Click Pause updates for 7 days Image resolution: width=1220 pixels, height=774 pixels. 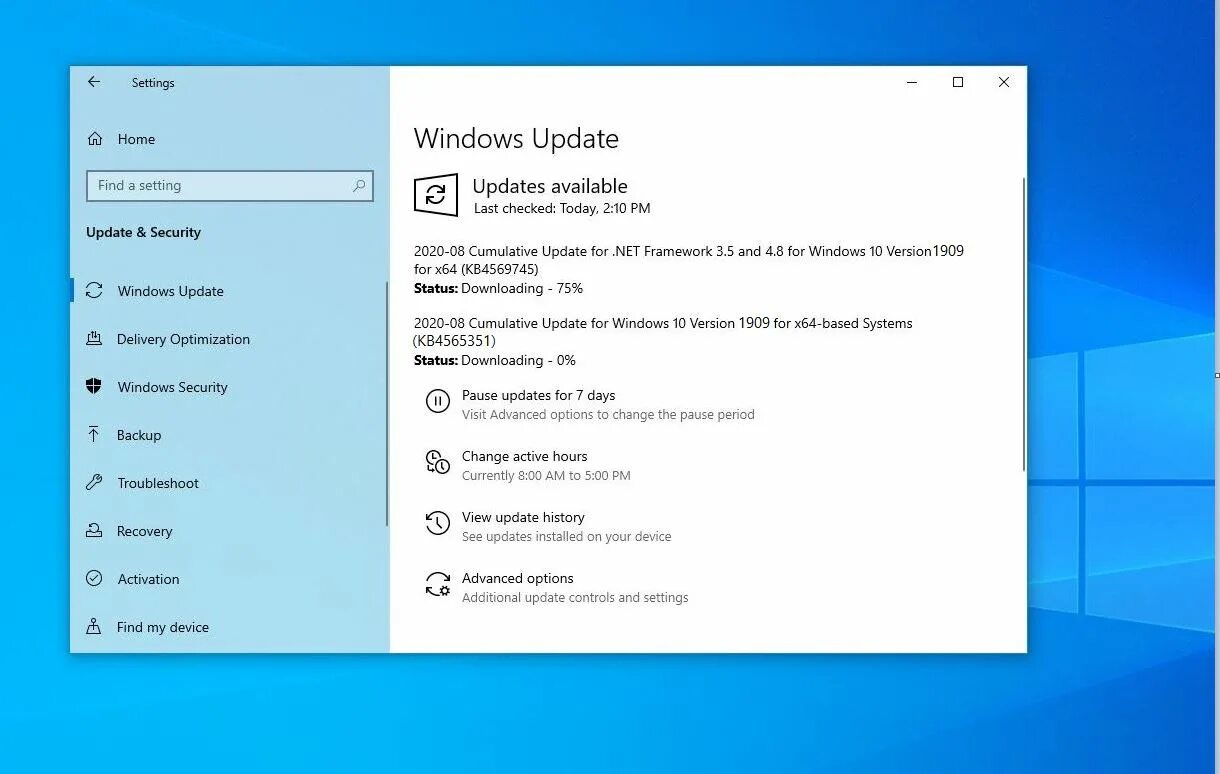click(538, 395)
